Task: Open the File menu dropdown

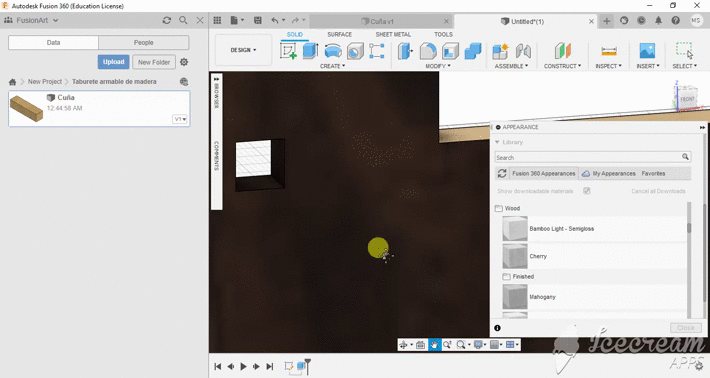Action: click(x=237, y=20)
